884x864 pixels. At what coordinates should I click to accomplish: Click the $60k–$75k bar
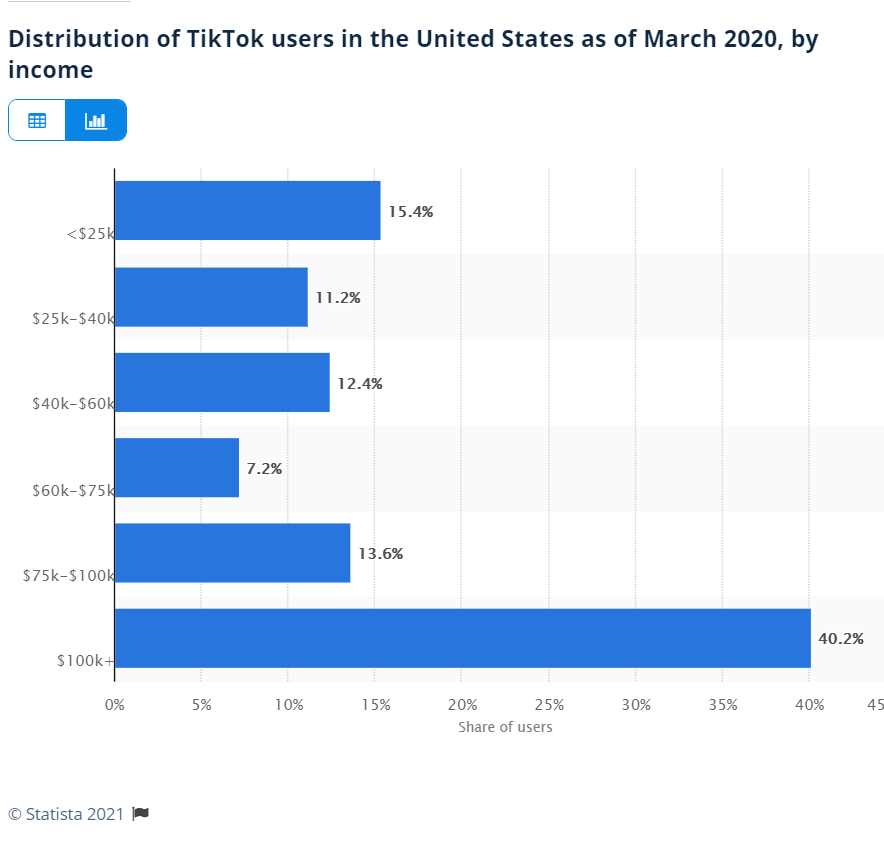pyautogui.click(x=177, y=467)
